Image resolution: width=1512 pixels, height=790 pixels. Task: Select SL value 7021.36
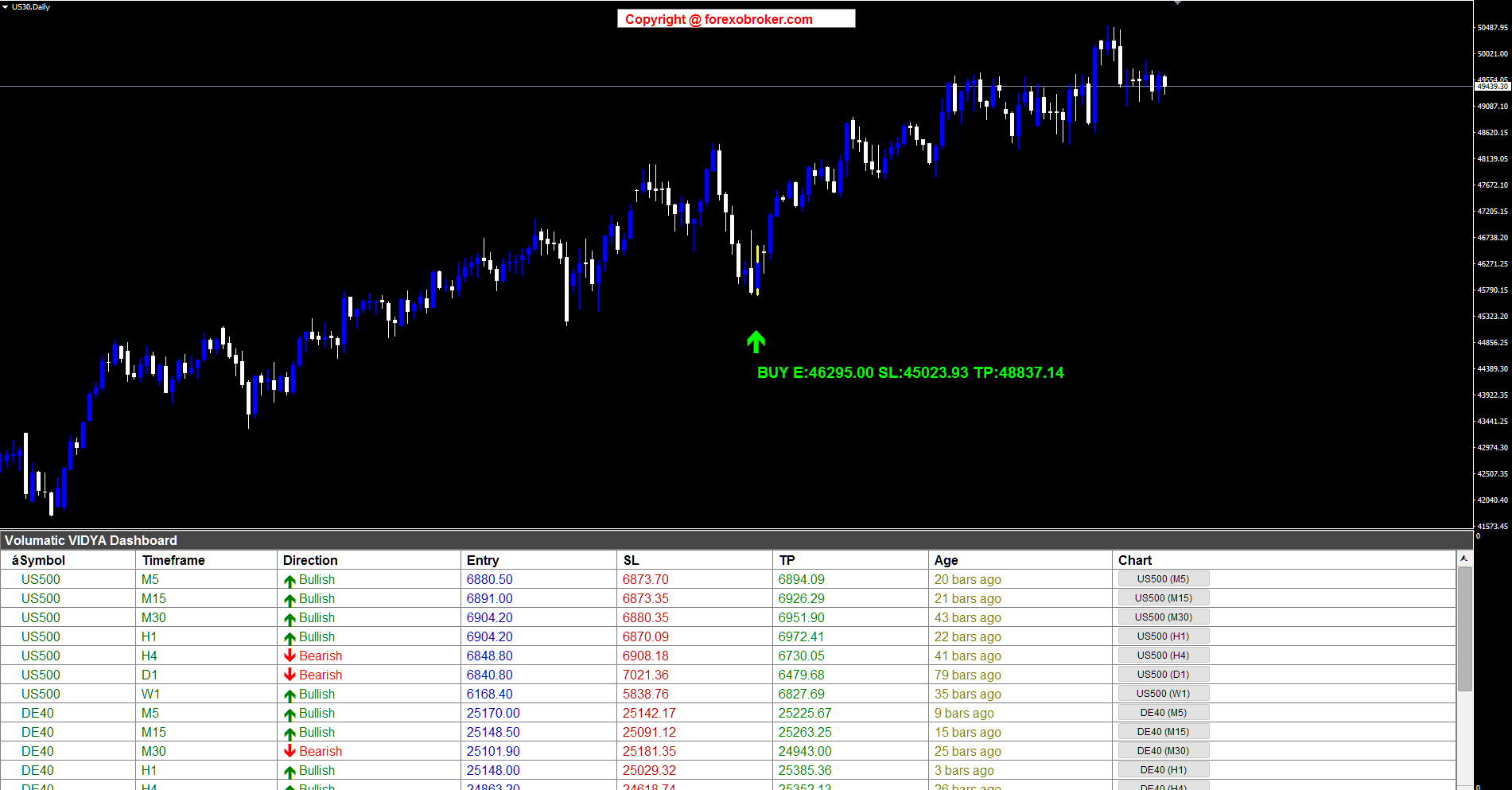point(645,675)
